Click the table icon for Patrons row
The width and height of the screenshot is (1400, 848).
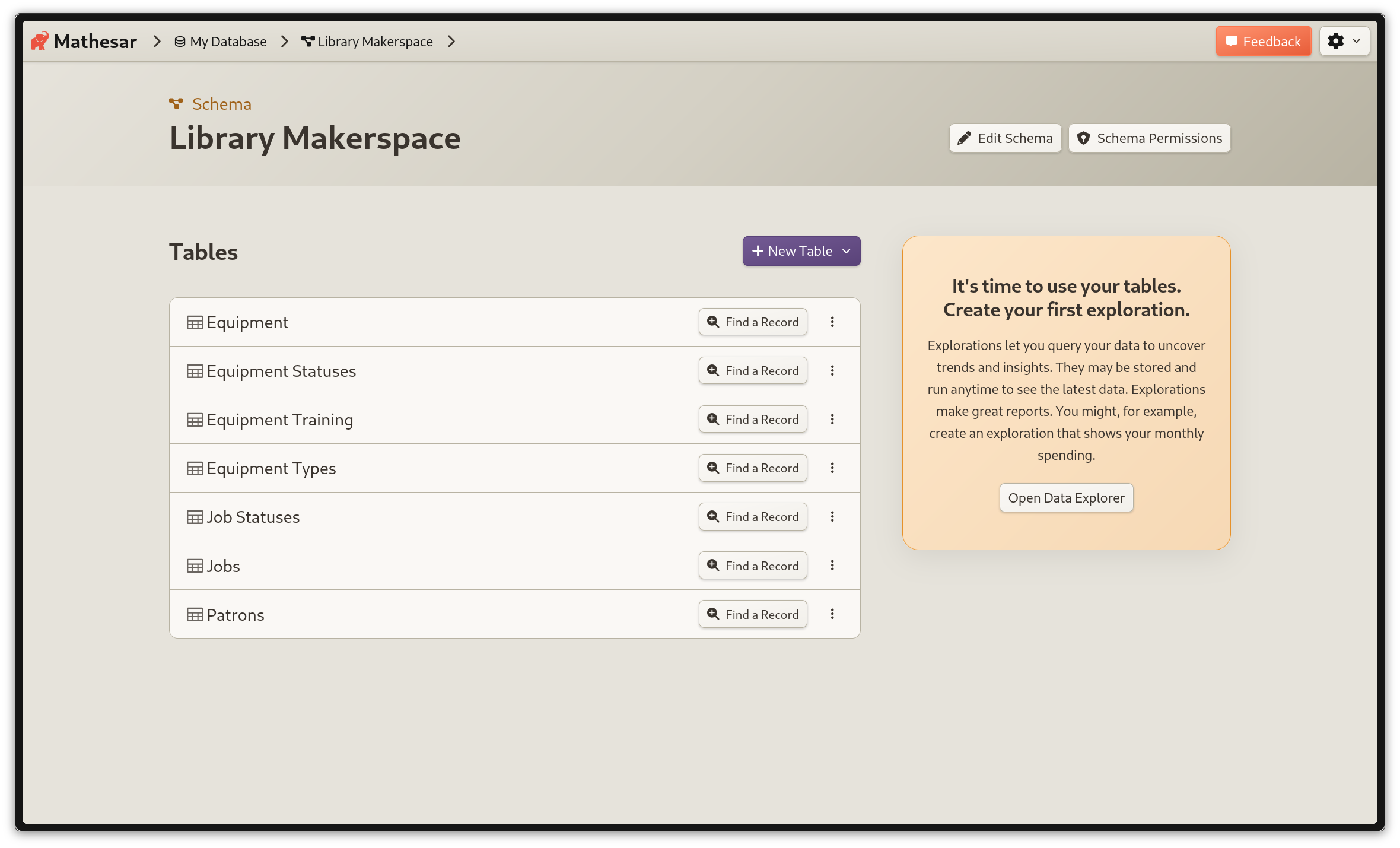coord(195,614)
